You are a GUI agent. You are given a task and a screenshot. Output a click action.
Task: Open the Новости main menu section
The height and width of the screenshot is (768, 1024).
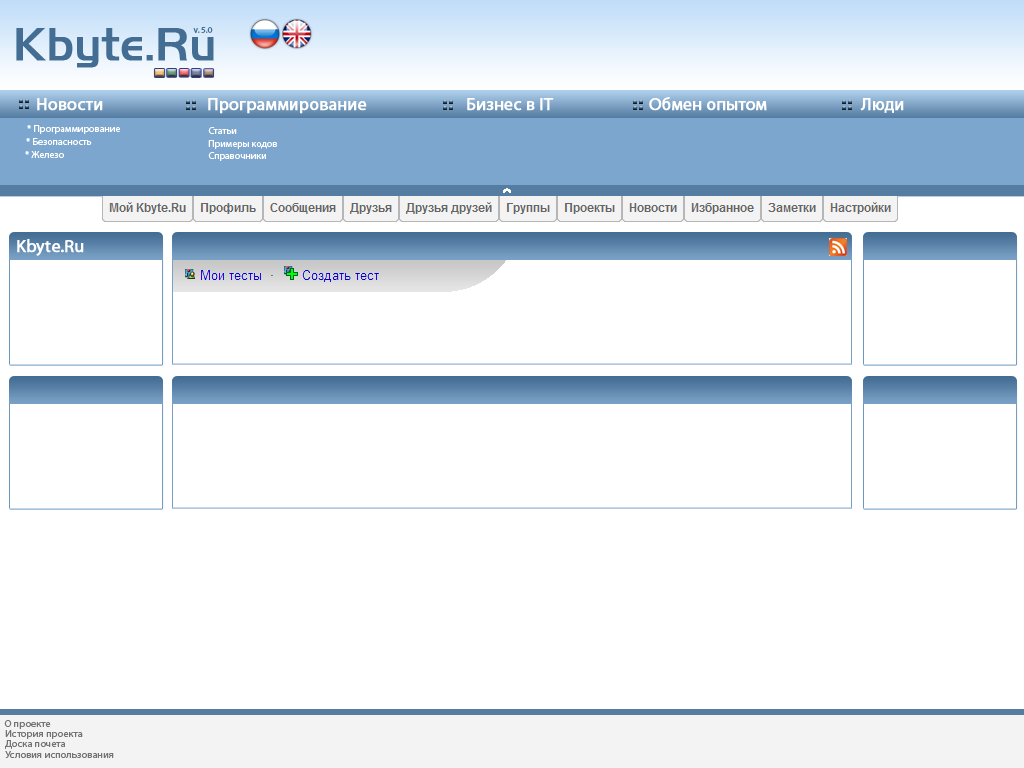pyautogui.click(x=69, y=104)
